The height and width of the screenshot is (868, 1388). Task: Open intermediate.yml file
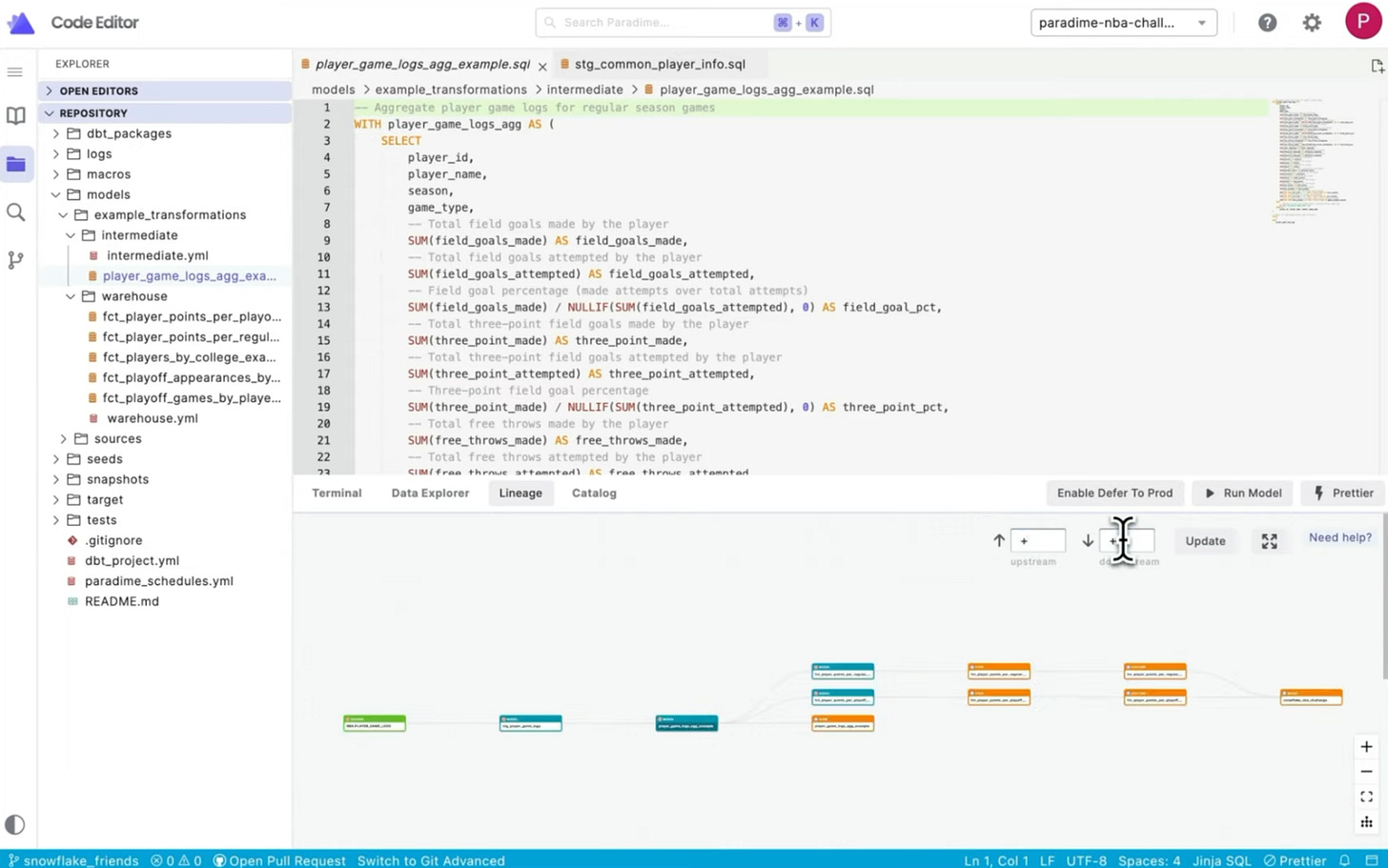click(157, 255)
